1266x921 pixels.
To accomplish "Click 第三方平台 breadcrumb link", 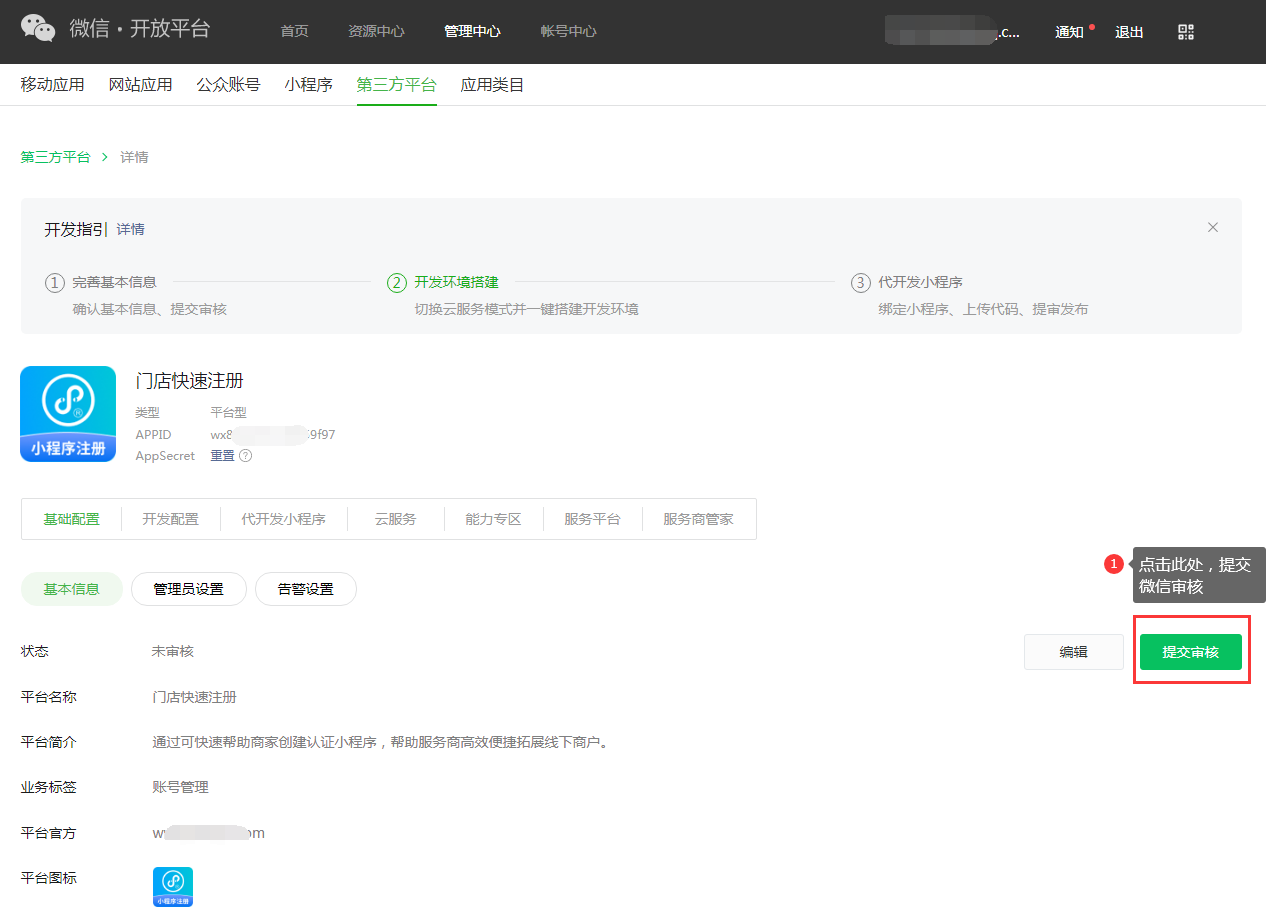I will click(55, 157).
